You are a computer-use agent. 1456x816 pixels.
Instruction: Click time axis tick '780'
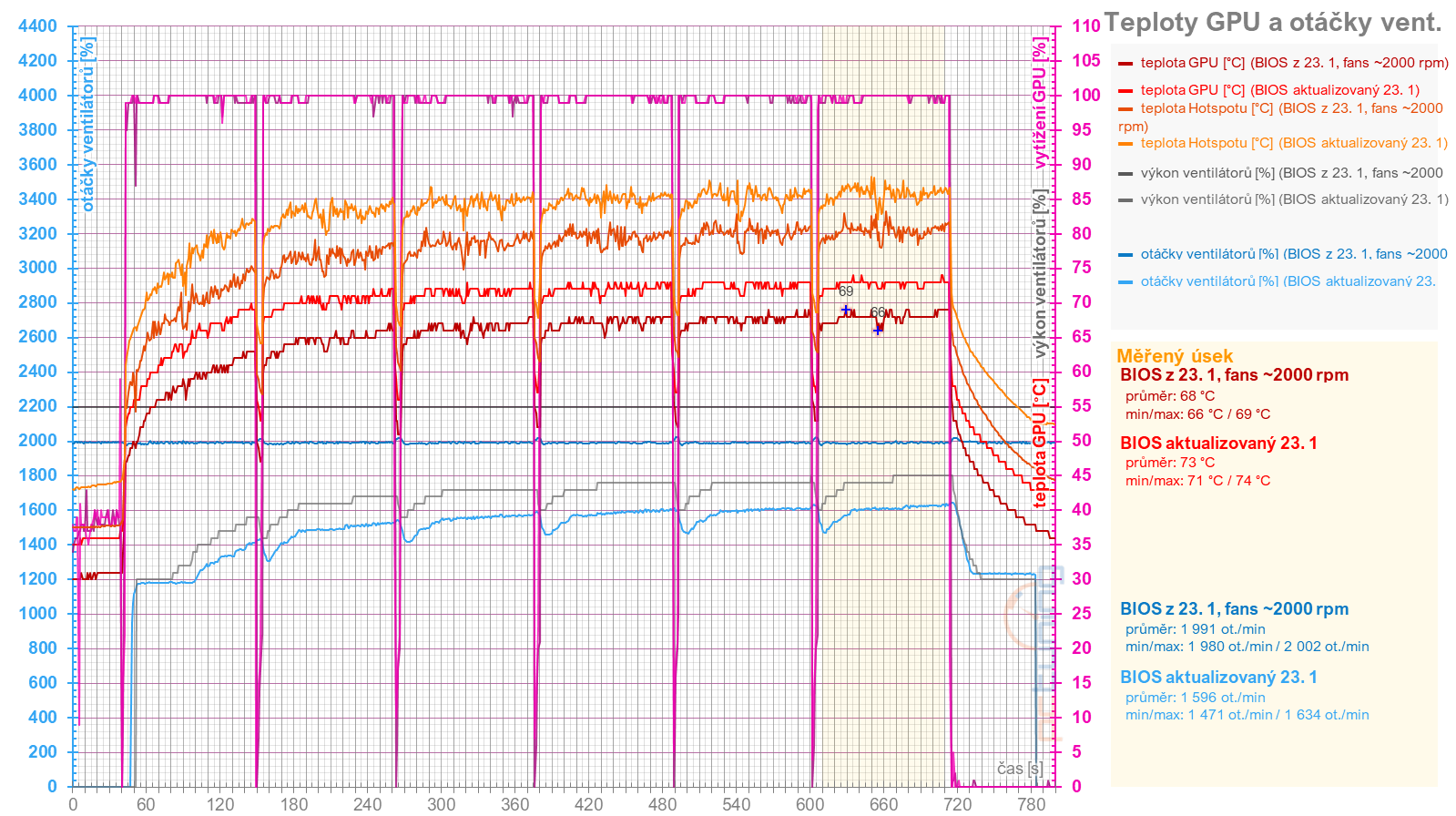(1031, 804)
